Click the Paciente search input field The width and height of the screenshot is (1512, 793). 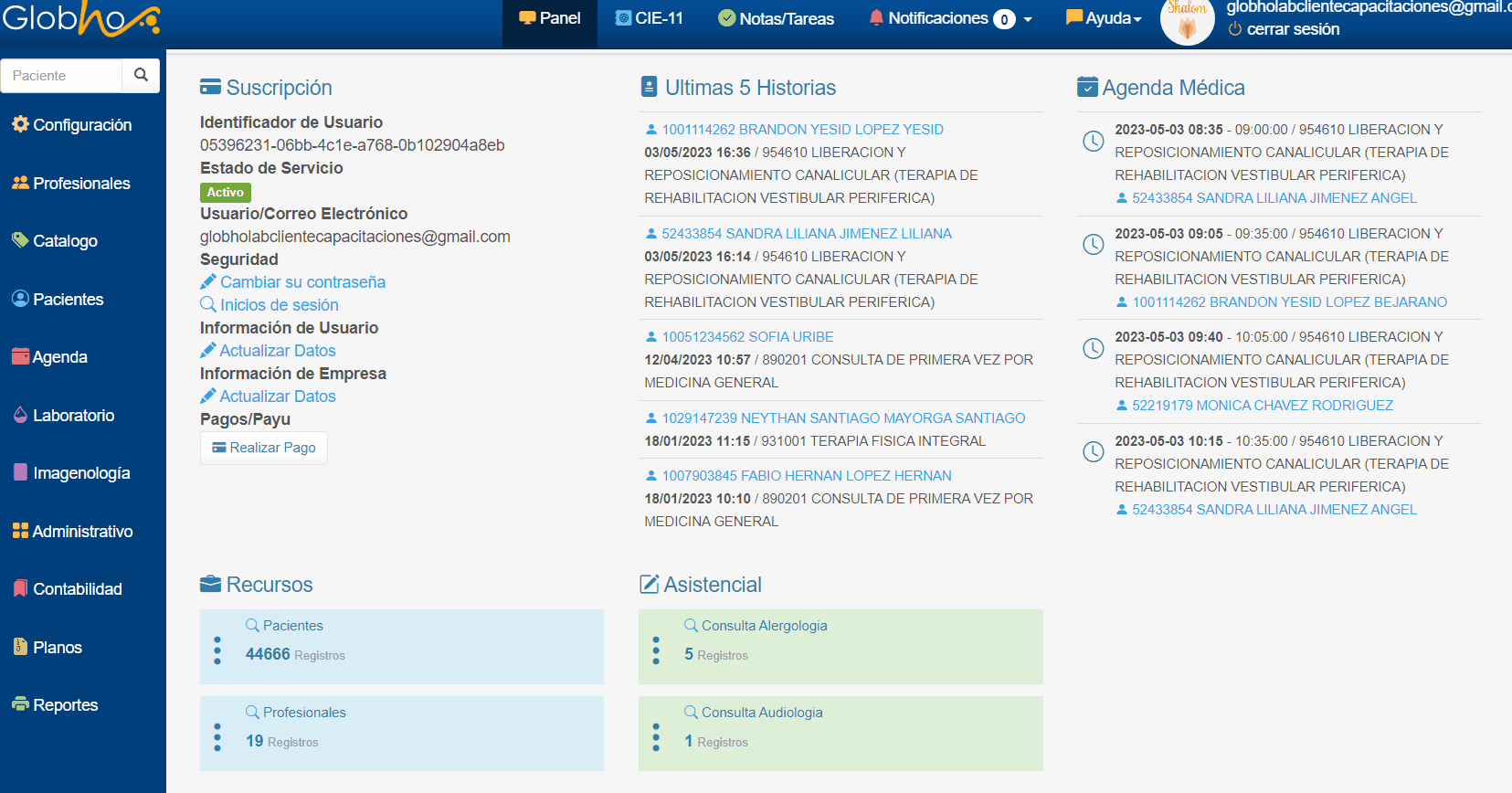(x=62, y=76)
